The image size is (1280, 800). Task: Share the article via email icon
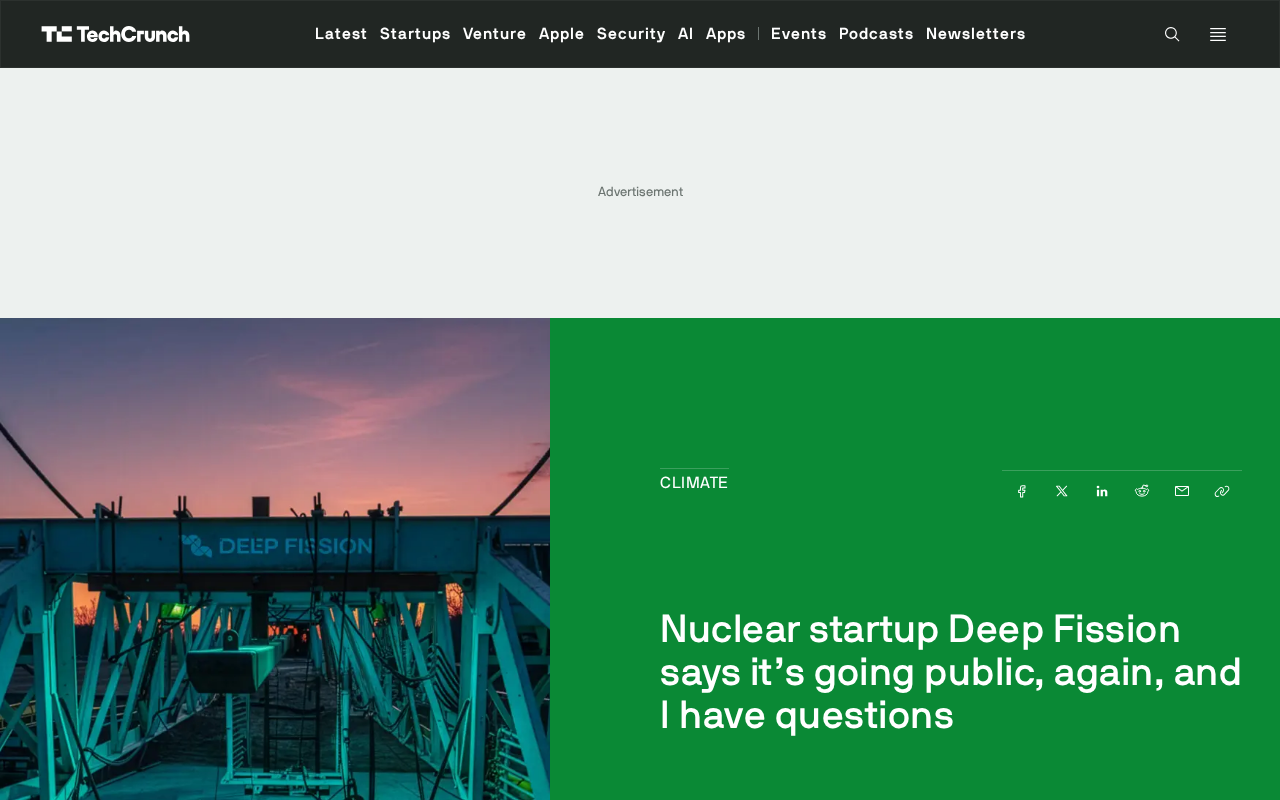(x=1182, y=491)
